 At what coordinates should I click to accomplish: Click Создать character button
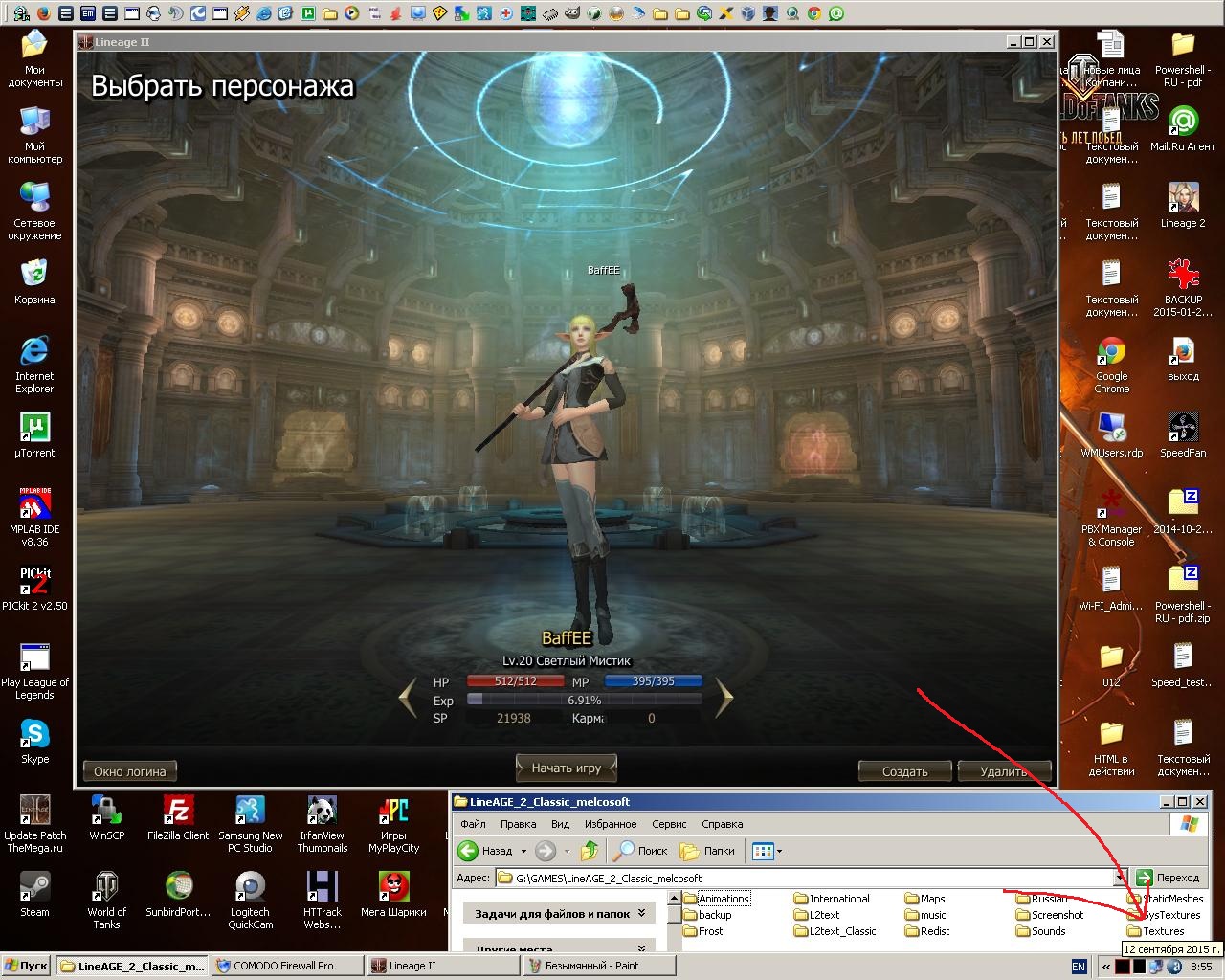(x=904, y=771)
